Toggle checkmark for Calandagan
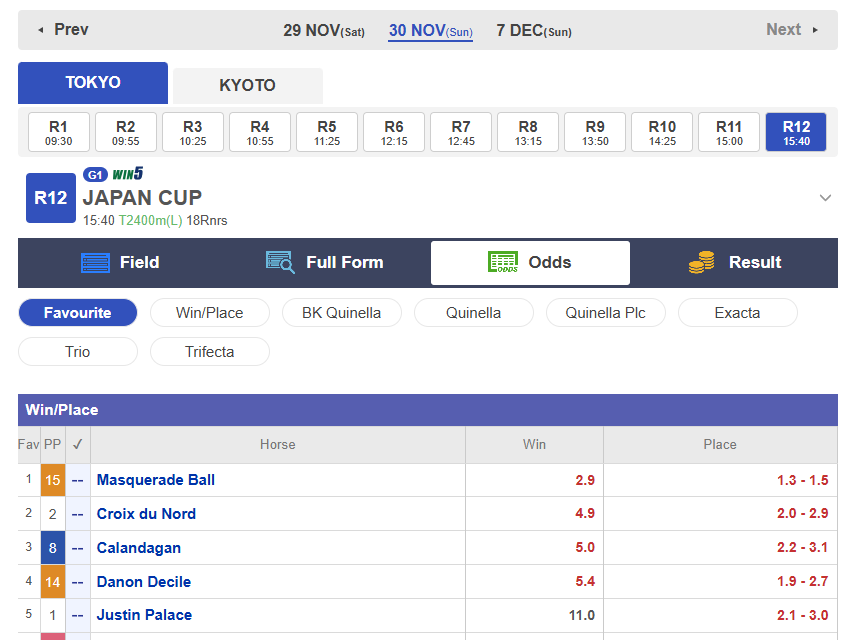858x640 pixels. tap(78, 548)
